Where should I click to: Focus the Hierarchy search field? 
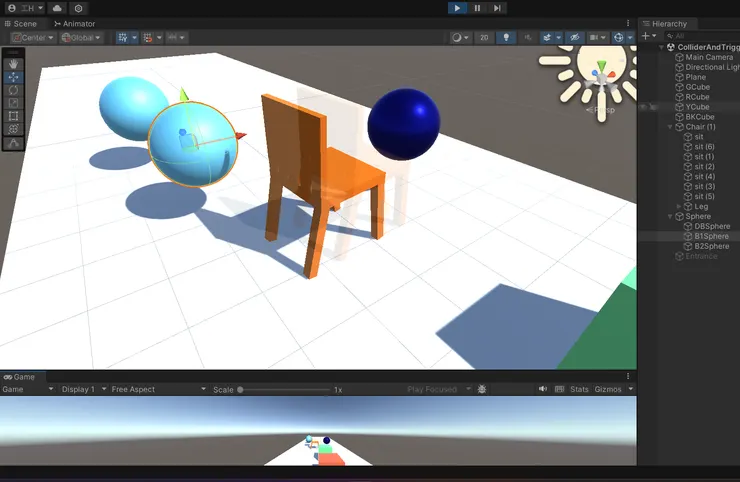pos(701,36)
